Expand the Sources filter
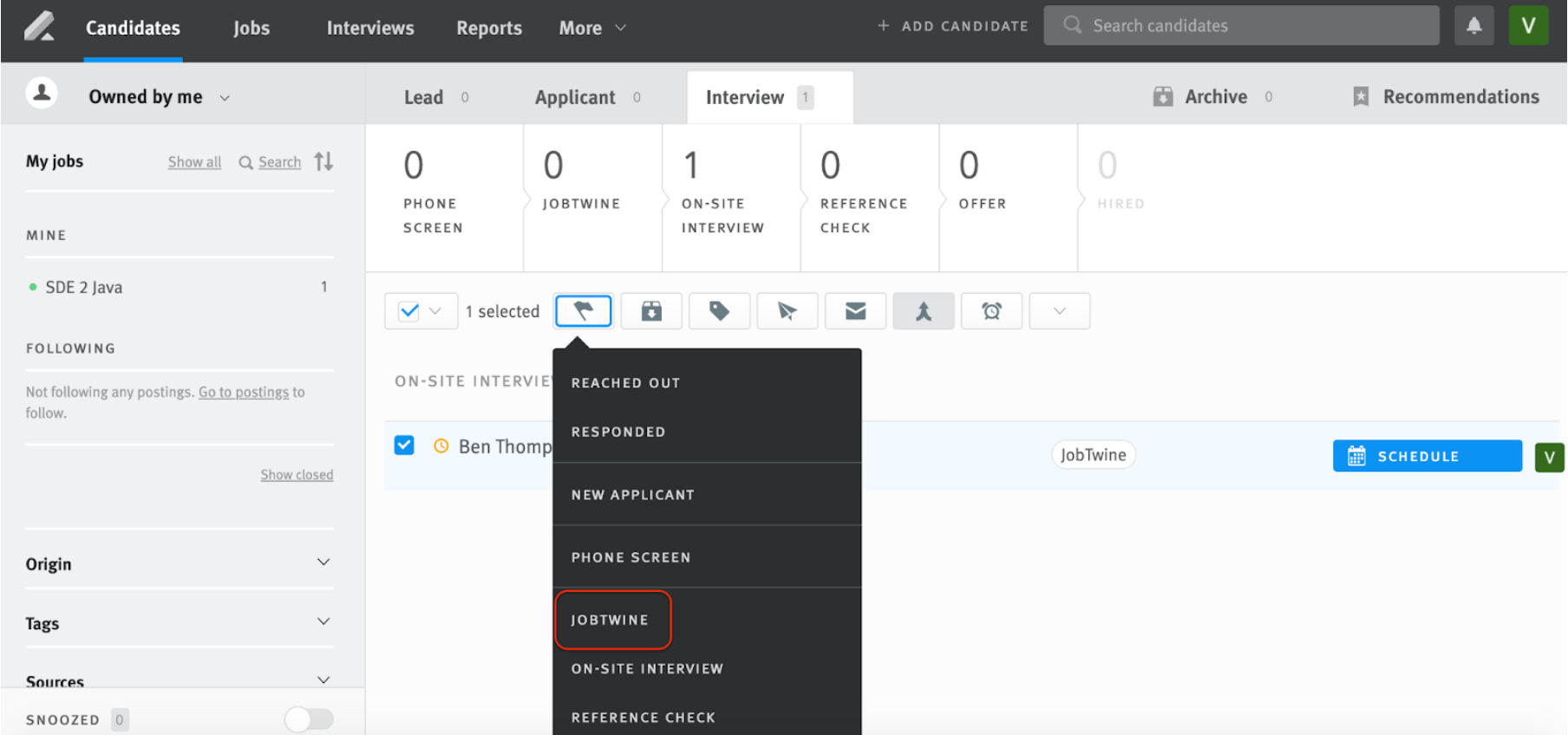Image resolution: width=1568 pixels, height=735 pixels. pos(180,680)
